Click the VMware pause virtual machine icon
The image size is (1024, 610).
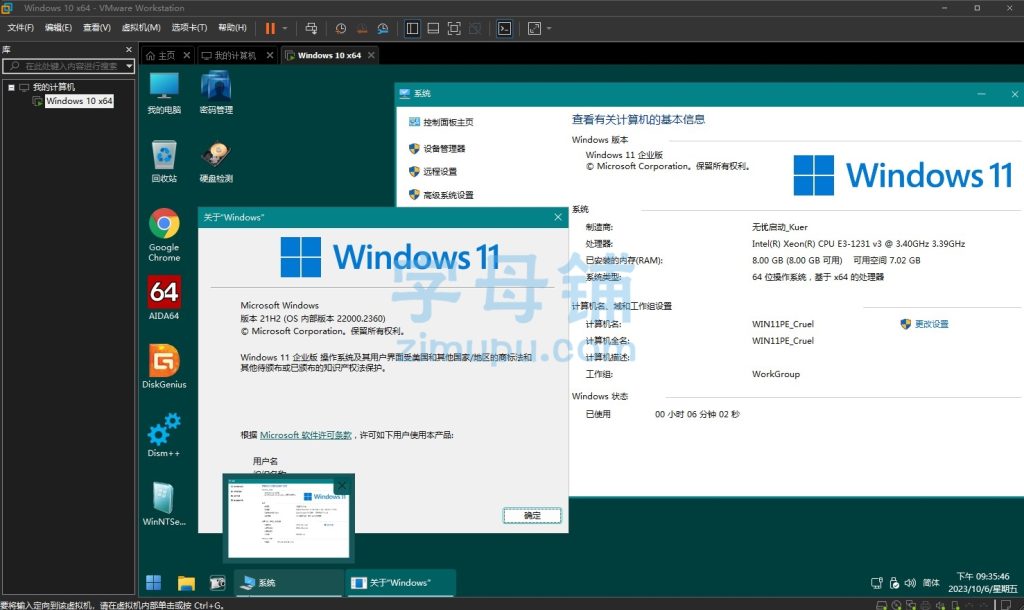270,28
